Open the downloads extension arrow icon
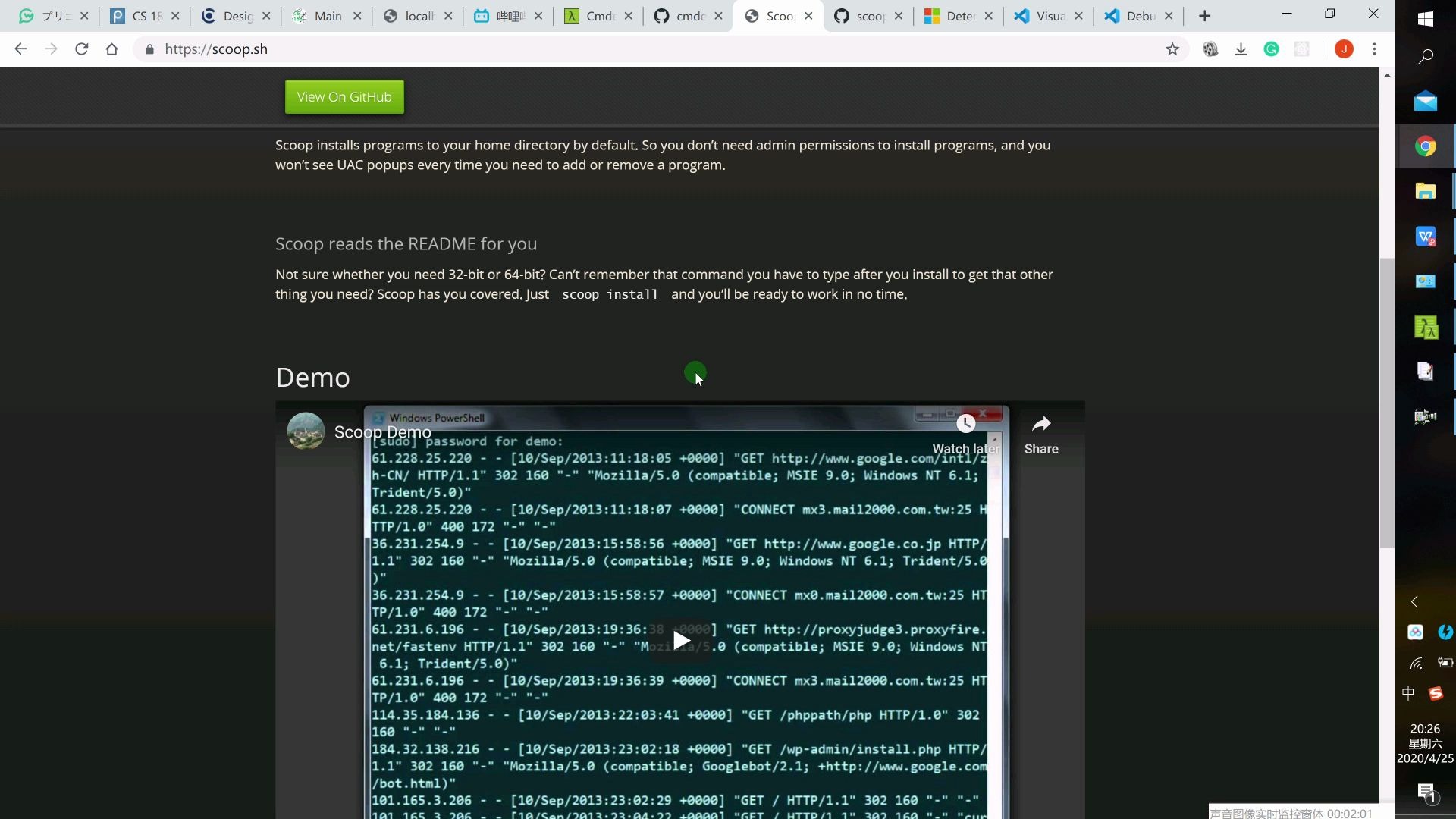This screenshot has height=819, width=1456. [x=1241, y=49]
